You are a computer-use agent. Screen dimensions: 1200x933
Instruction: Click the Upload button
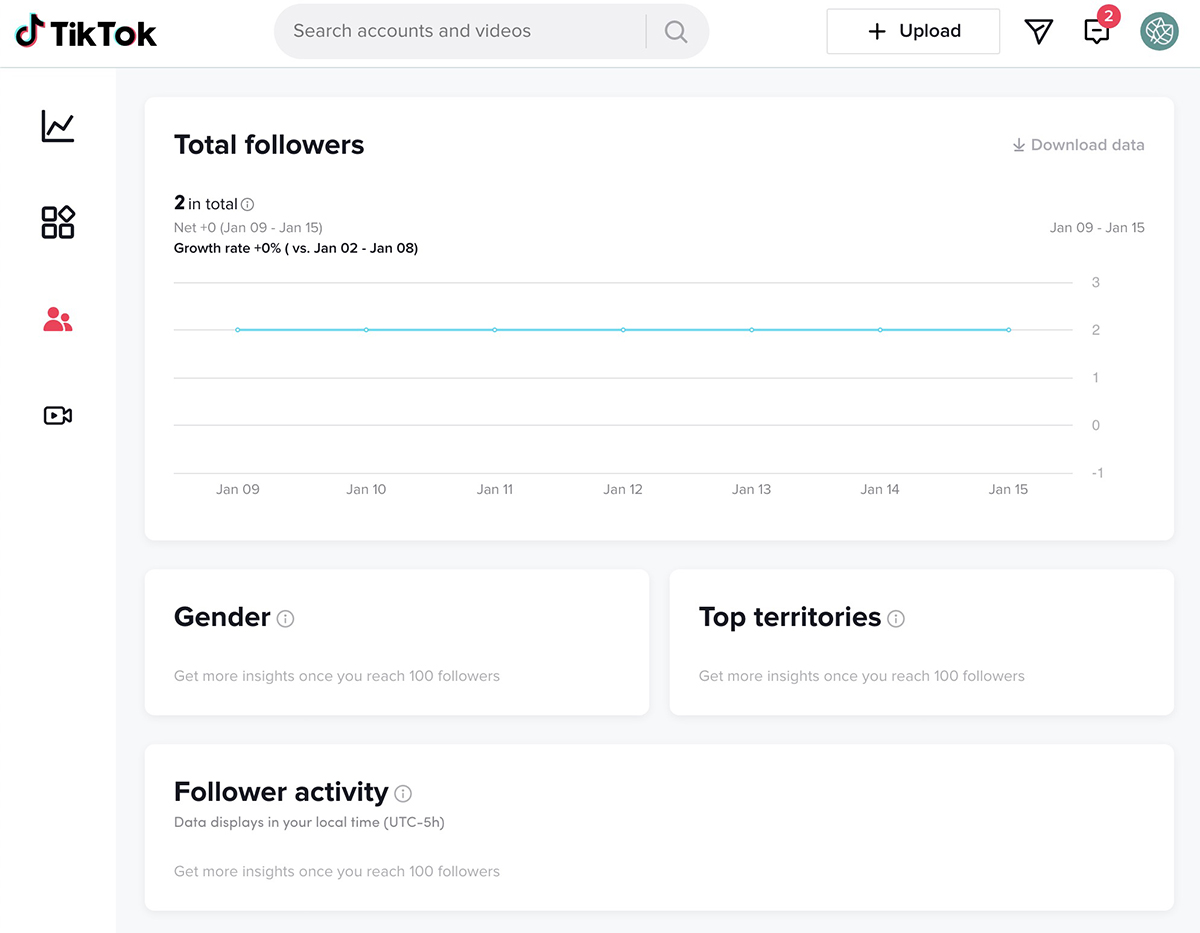[913, 32]
